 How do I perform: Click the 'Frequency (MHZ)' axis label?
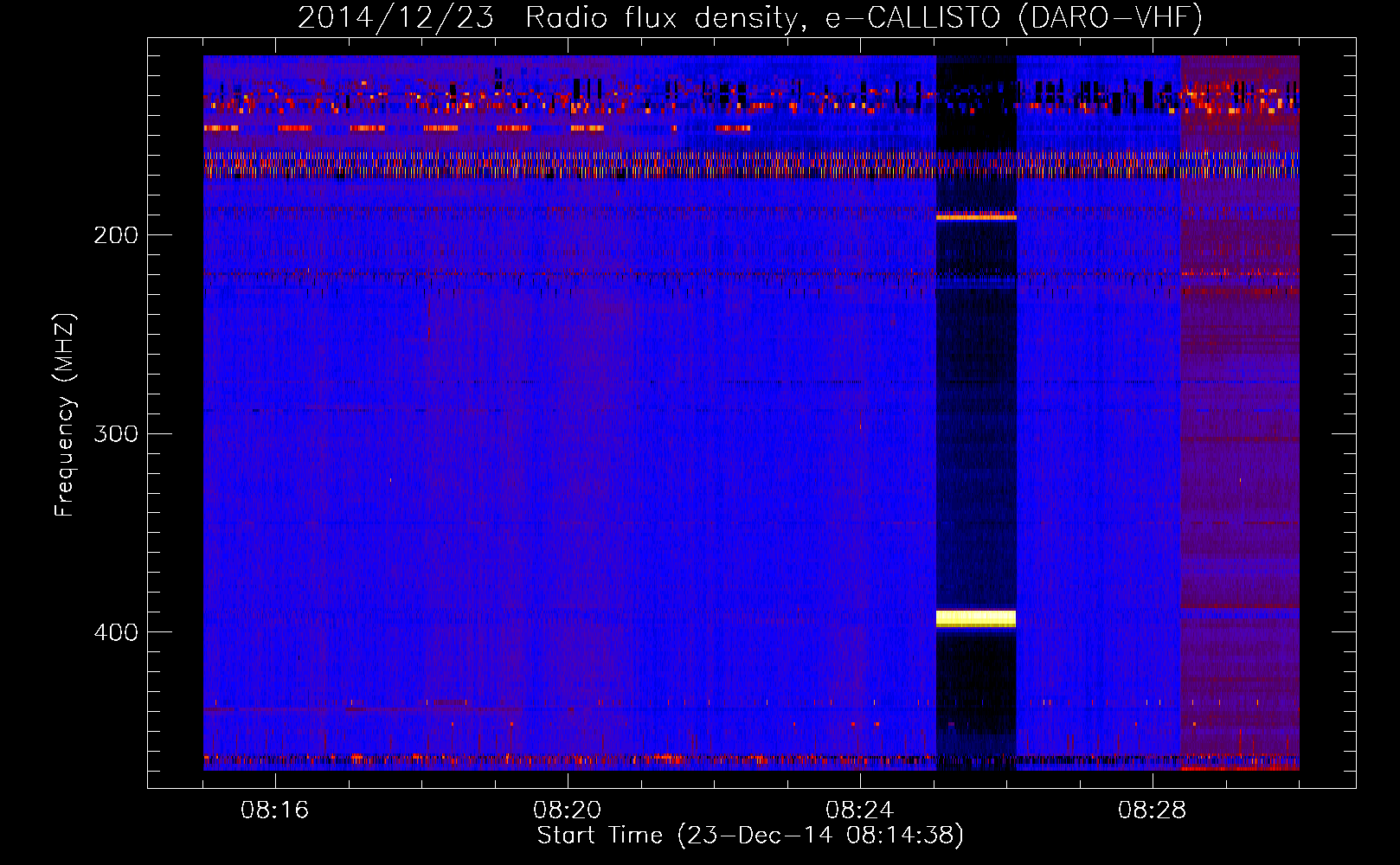pyautogui.click(x=65, y=415)
